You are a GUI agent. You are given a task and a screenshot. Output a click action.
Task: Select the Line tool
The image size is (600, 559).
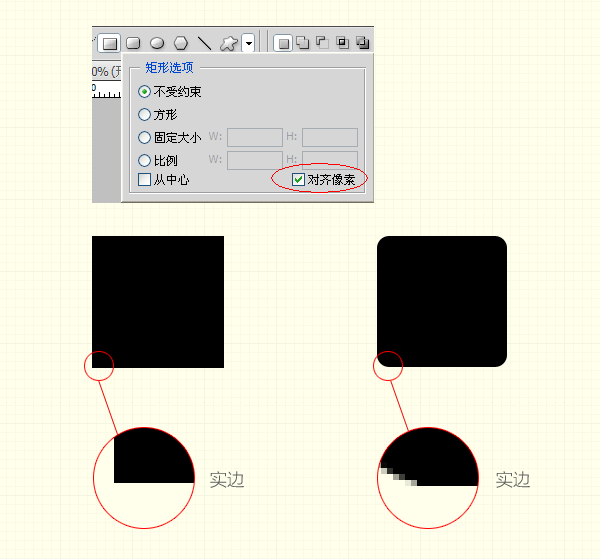[x=205, y=43]
